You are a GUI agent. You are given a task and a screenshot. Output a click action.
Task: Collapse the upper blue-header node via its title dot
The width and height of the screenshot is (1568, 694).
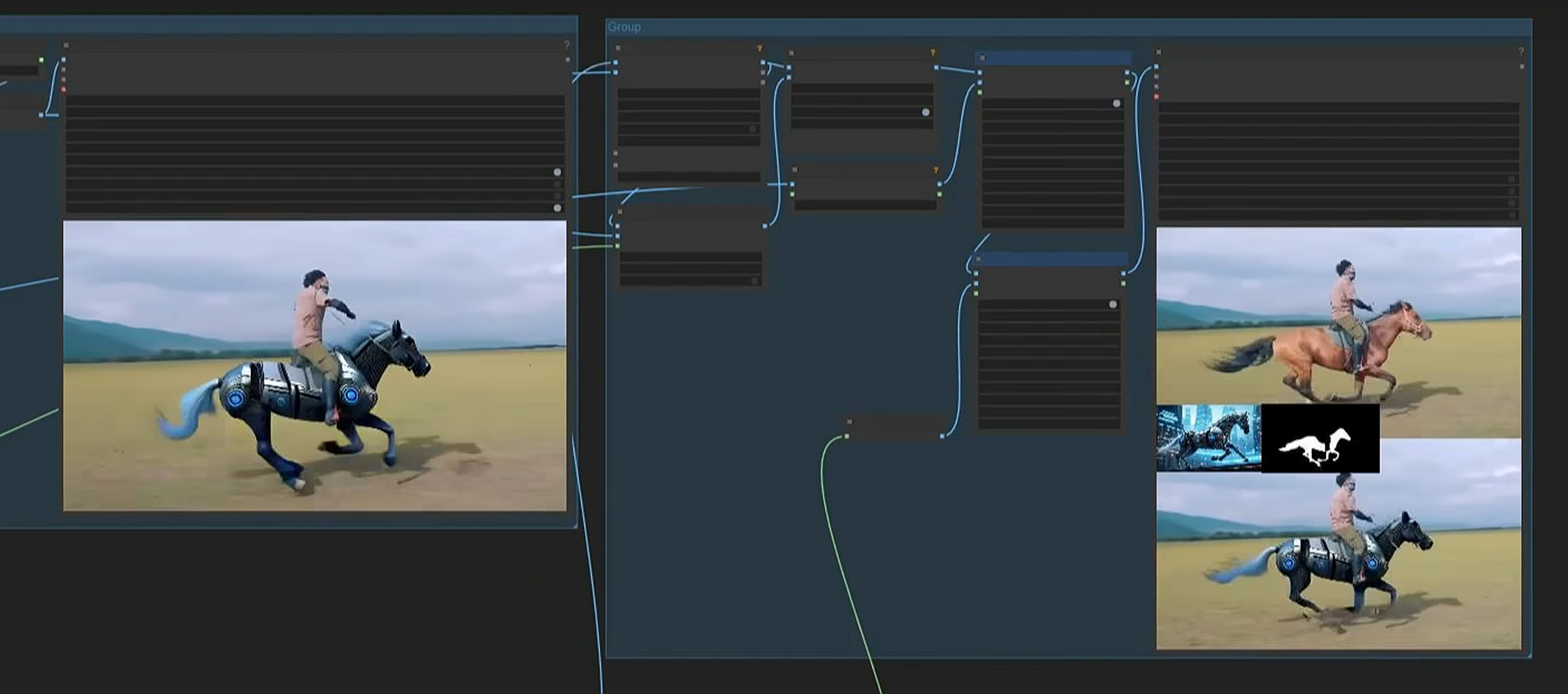[982, 58]
